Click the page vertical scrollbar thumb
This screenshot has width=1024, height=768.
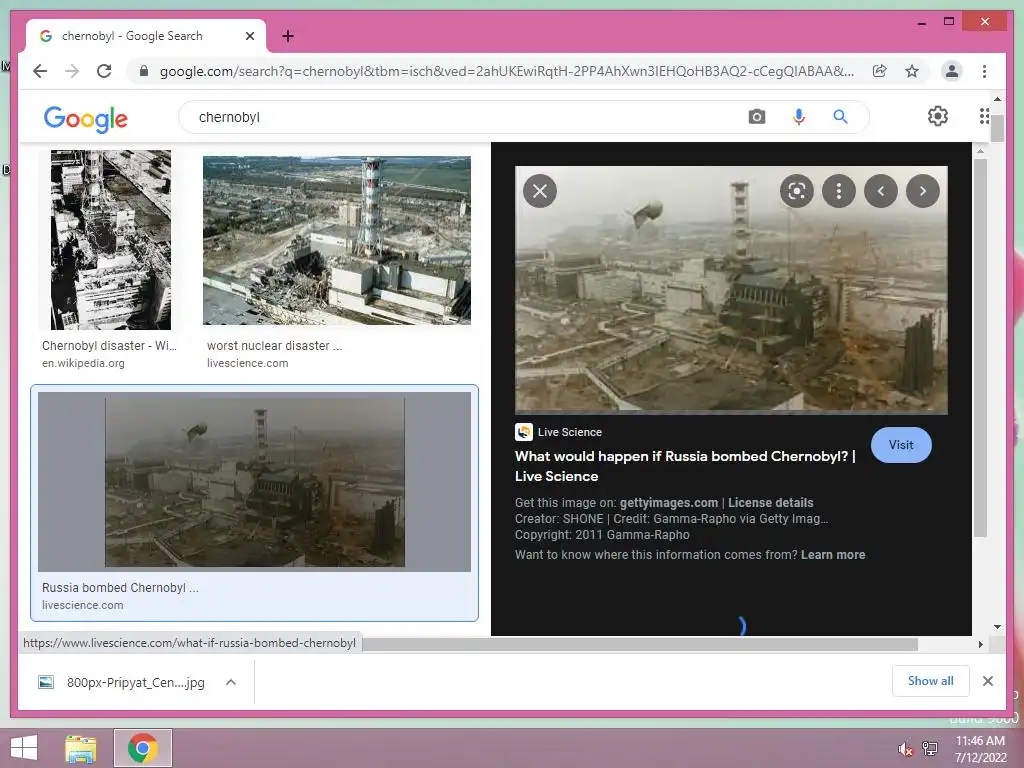click(997, 127)
